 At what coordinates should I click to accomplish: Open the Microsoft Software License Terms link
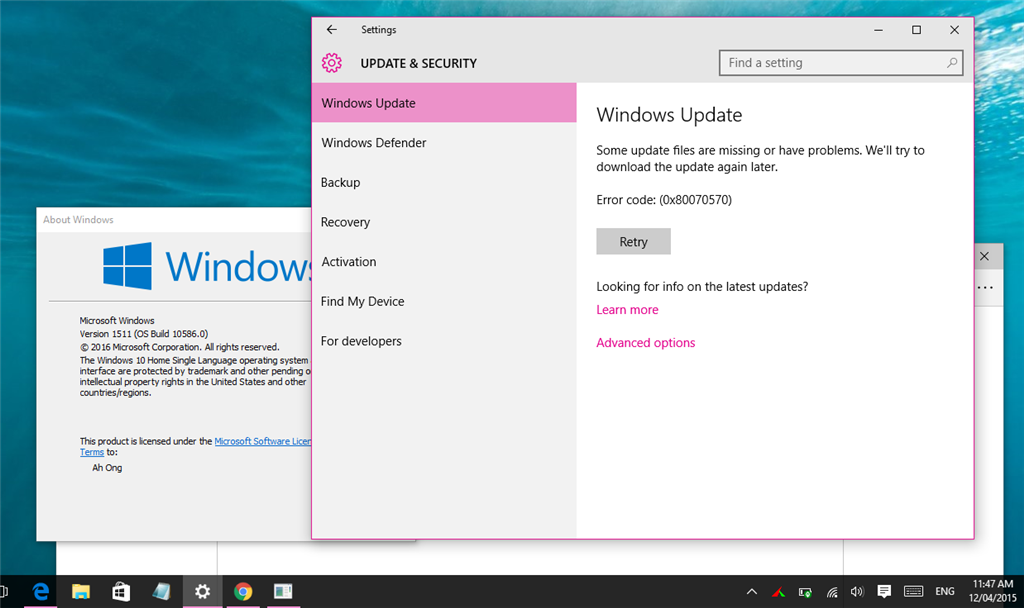coord(263,441)
